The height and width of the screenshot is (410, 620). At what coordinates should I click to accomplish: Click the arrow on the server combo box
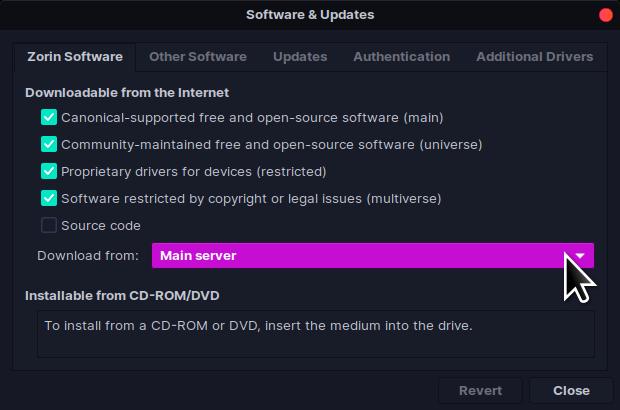point(579,255)
